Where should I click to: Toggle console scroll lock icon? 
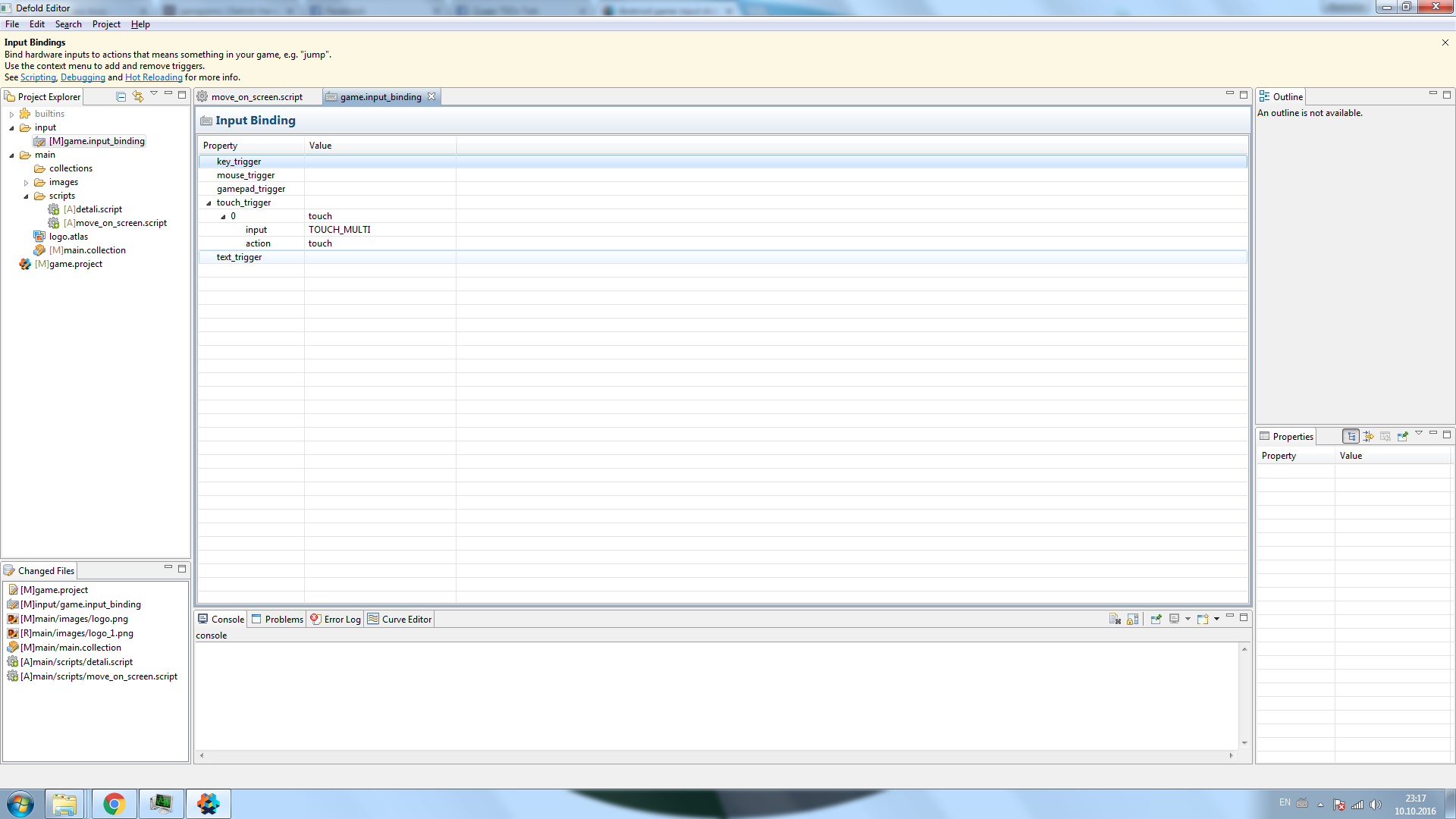(1132, 619)
